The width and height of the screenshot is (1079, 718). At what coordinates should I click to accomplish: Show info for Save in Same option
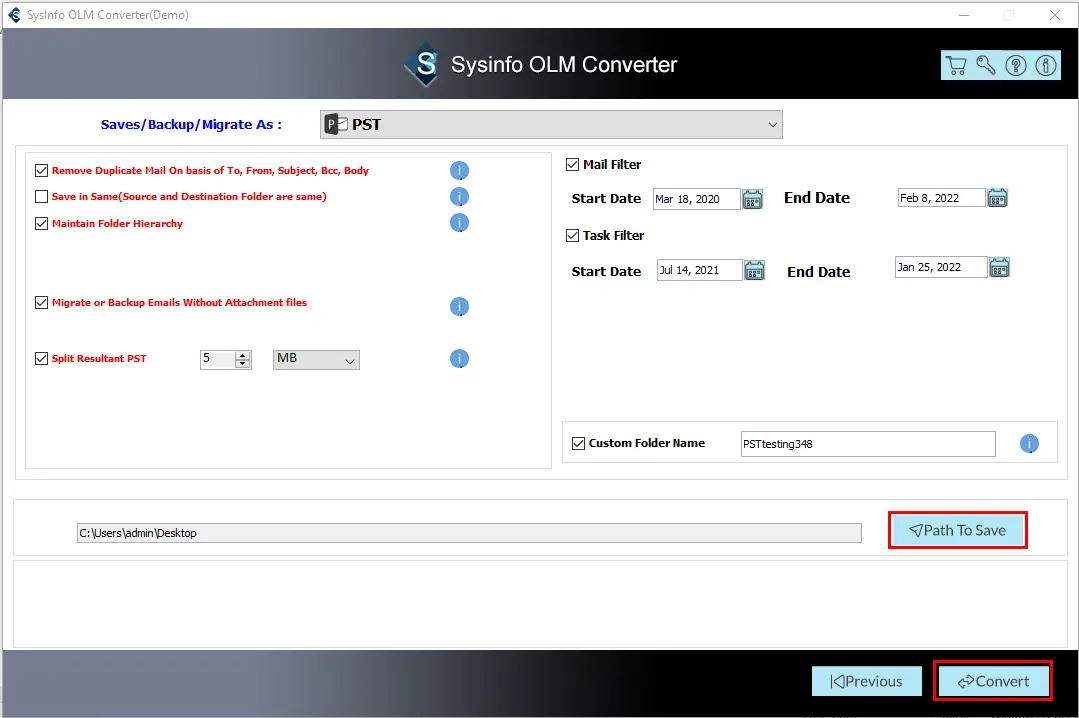[459, 197]
